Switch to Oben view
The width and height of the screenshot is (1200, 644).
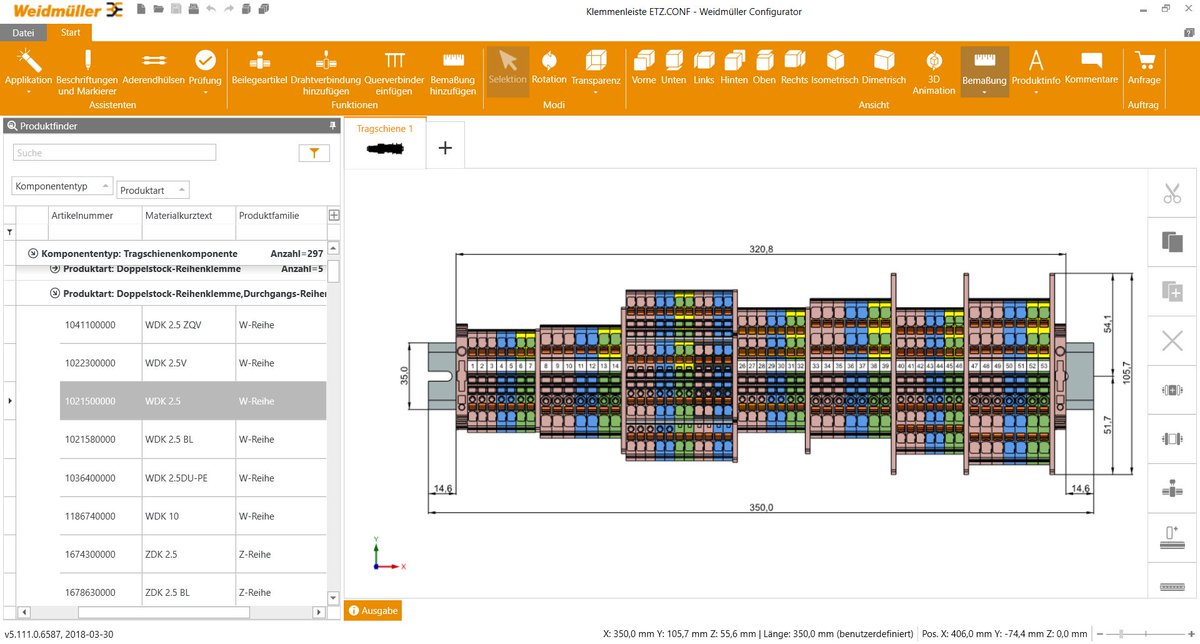coord(764,67)
